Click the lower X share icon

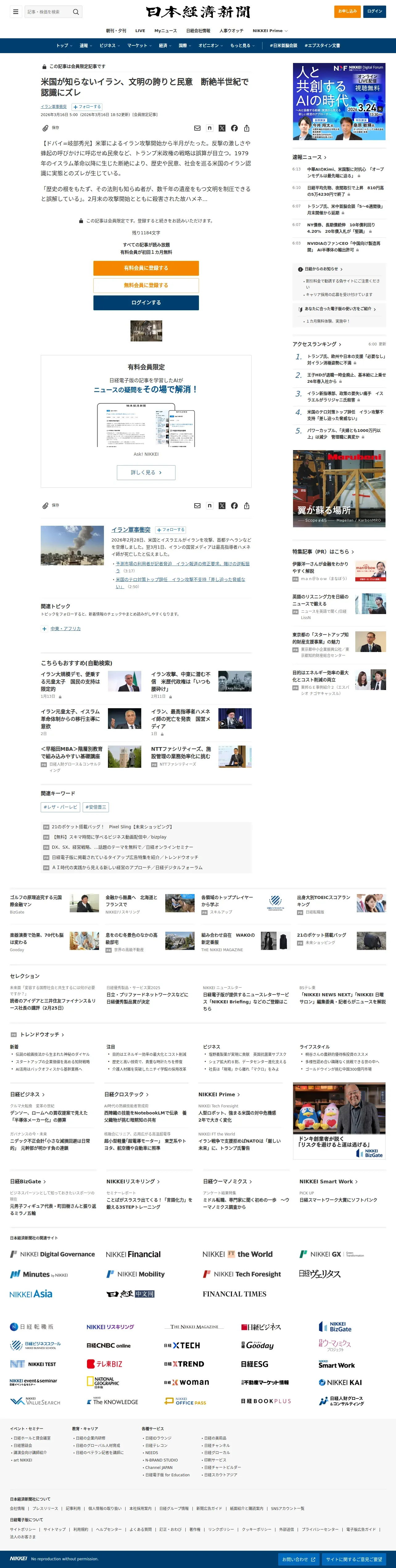(221, 506)
